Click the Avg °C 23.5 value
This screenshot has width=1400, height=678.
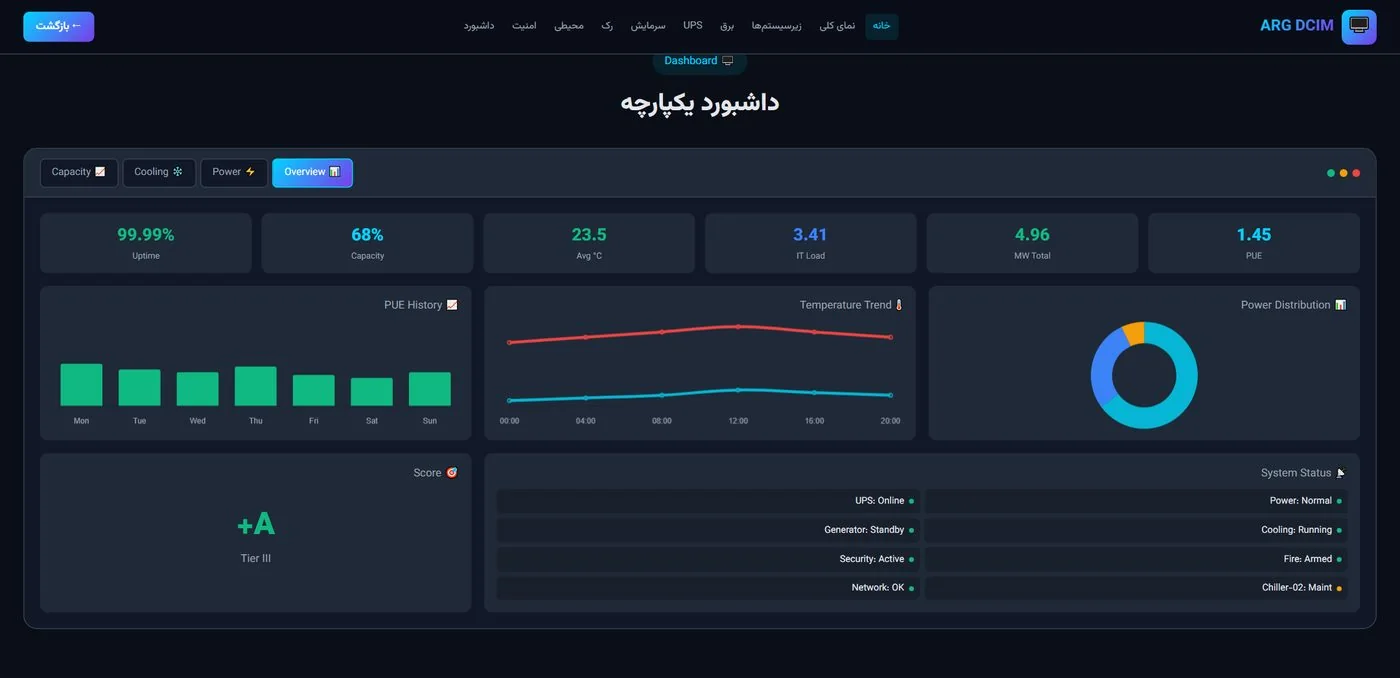(x=589, y=235)
